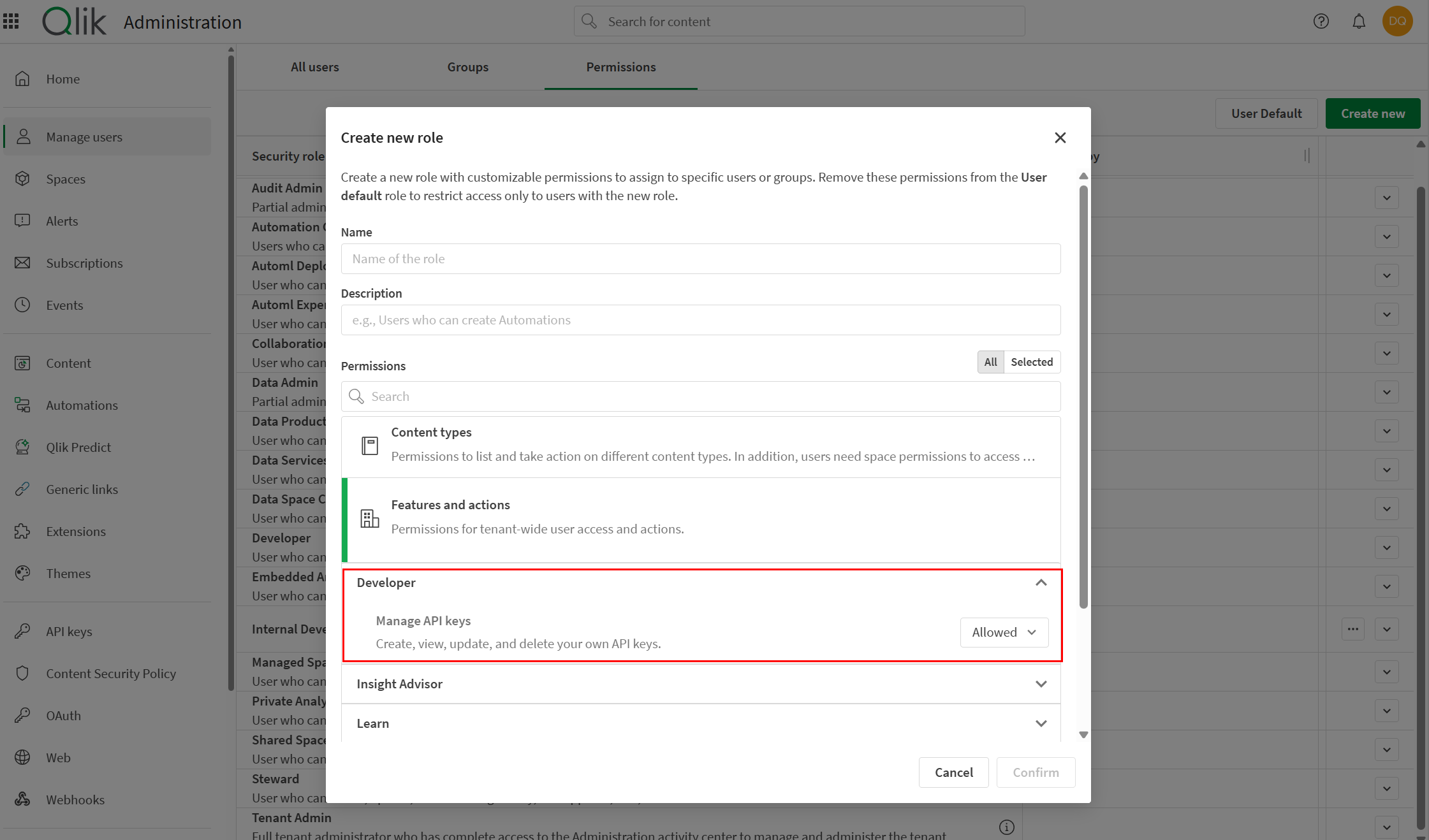Switch permissions filter to Selected

click(1031, 361)
